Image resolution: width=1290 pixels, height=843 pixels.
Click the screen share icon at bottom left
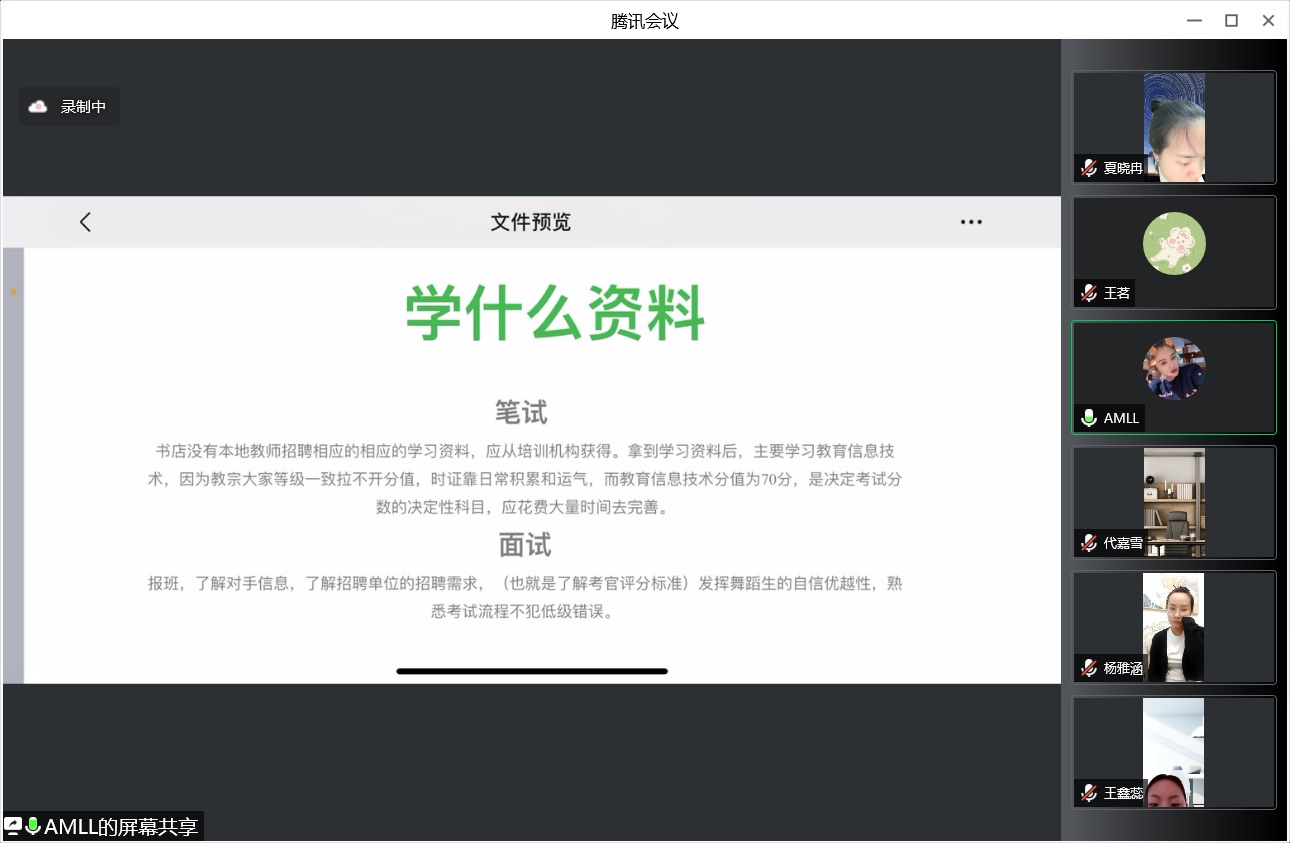point(13,826)
